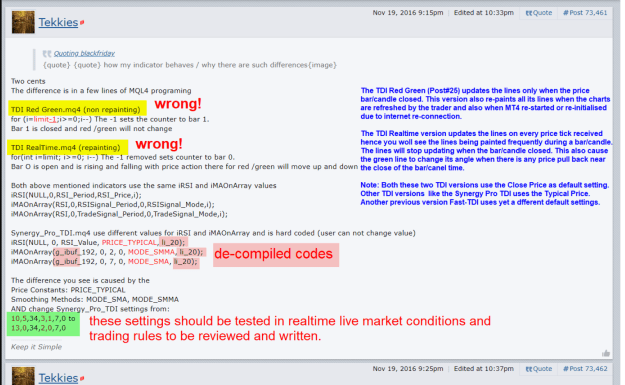The width and height of the screenshot is (625, 385).
Task: Click the 'Edited at 10:33pm' timestamp
Action: 483,13
